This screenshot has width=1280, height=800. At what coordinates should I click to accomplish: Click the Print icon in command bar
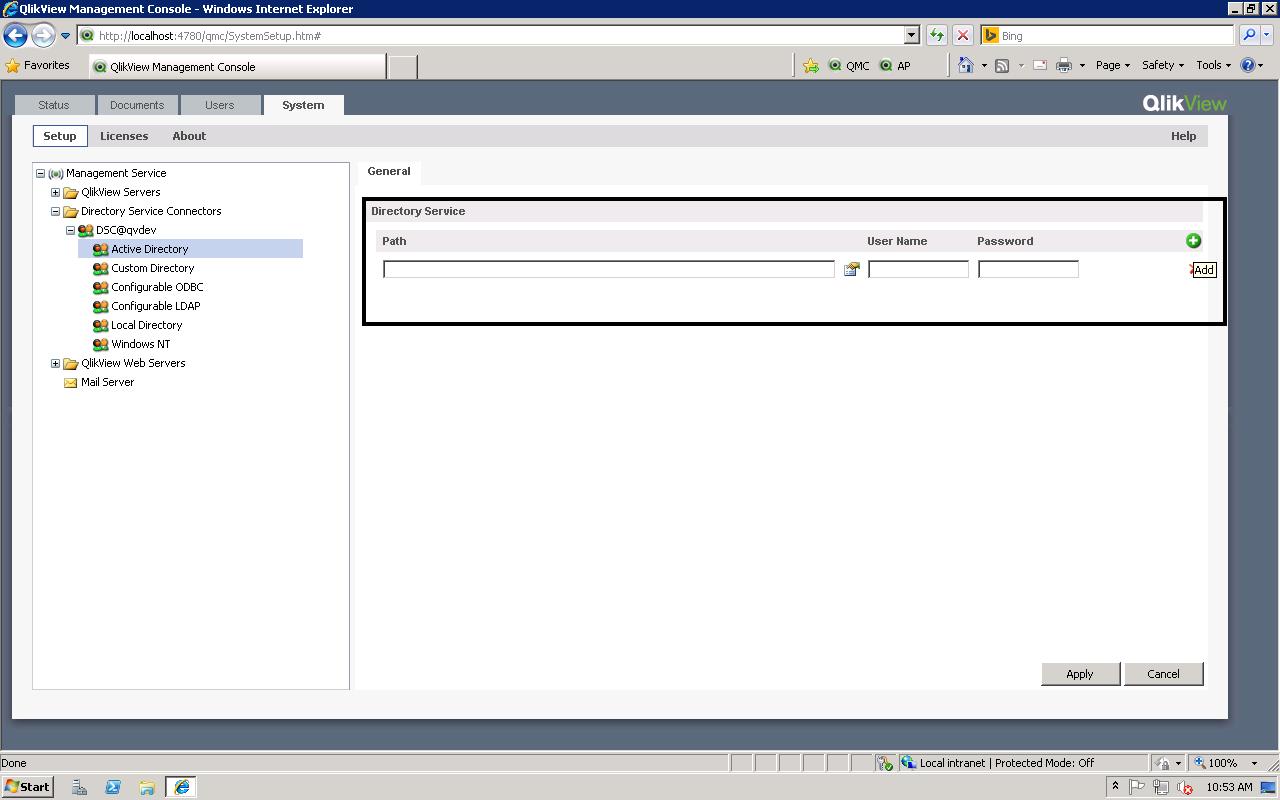point(1064,66)
